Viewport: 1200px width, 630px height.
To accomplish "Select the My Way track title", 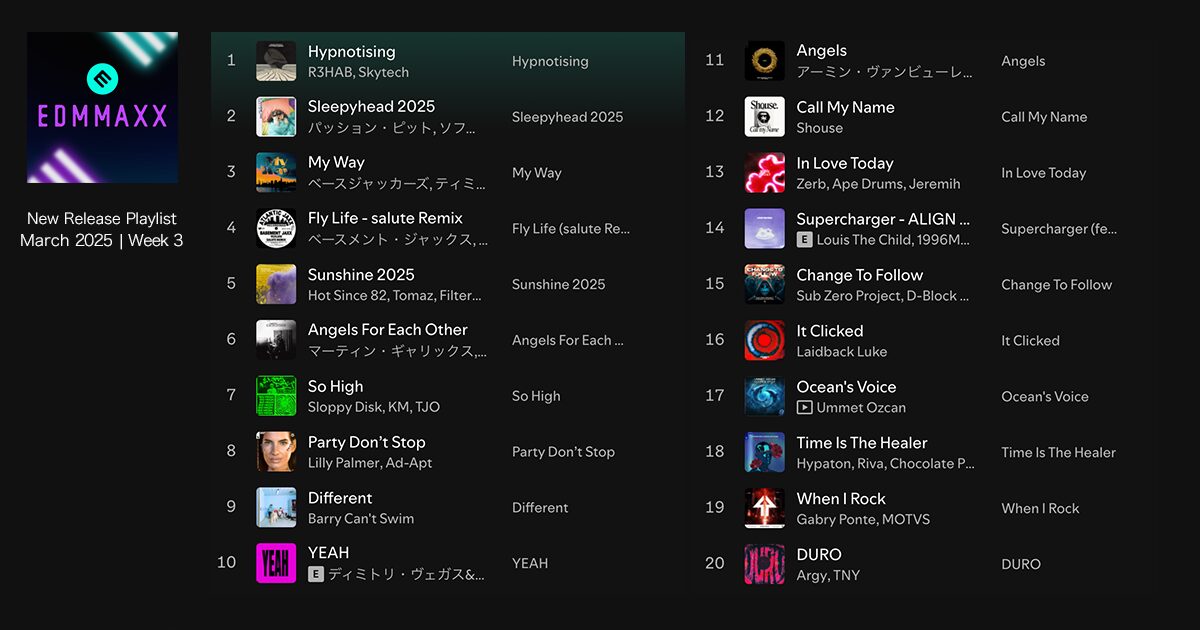I will click(x=336, y=163).
